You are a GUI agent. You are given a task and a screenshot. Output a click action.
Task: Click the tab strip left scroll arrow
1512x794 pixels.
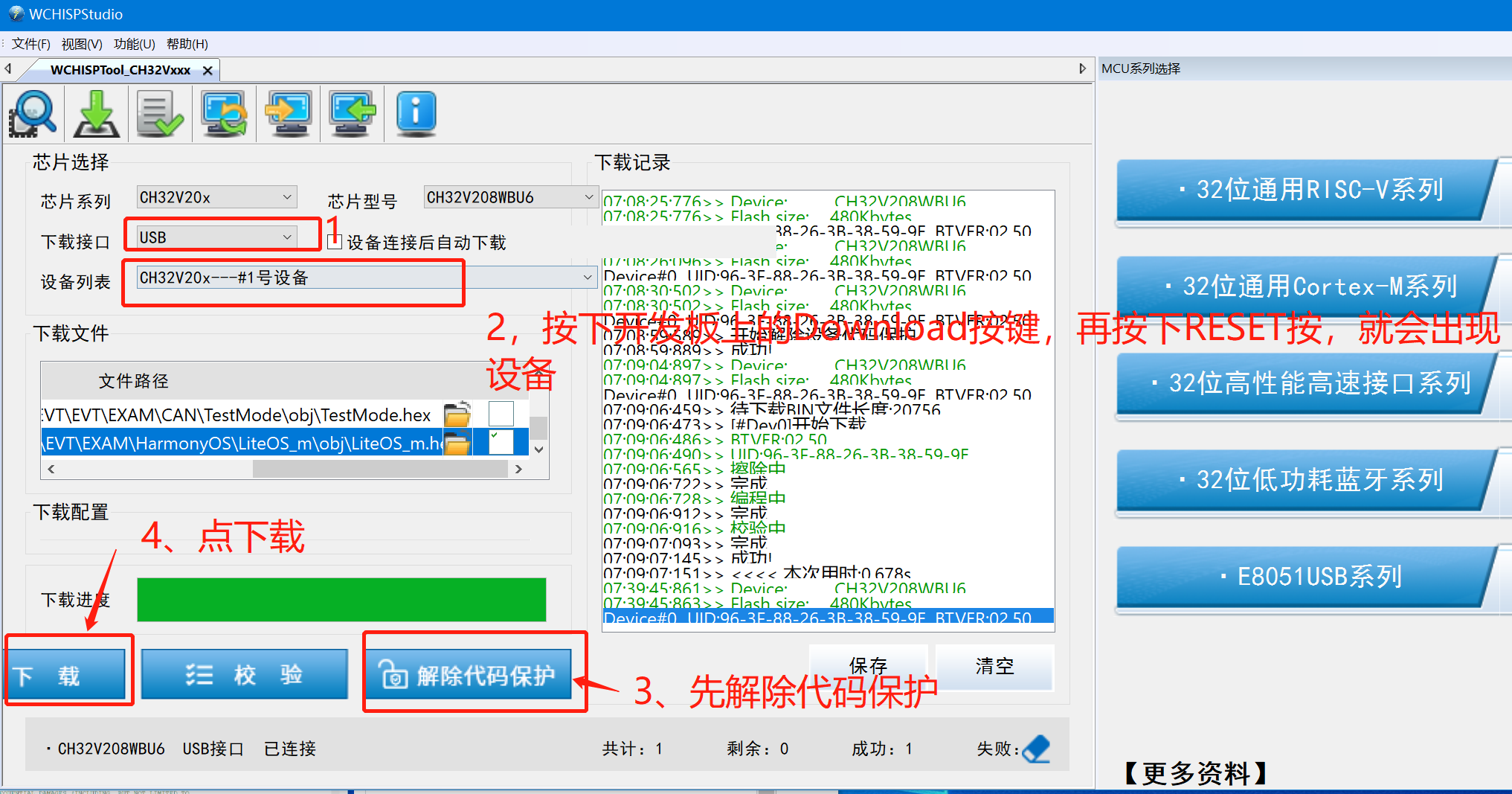pyautogui.click(x=7, y=68)
